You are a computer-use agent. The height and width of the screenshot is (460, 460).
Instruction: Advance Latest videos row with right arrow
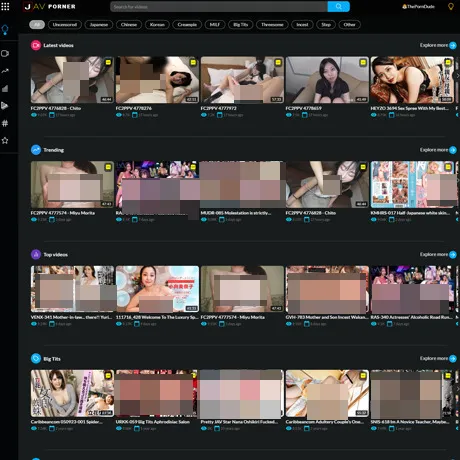click(457, 76)
